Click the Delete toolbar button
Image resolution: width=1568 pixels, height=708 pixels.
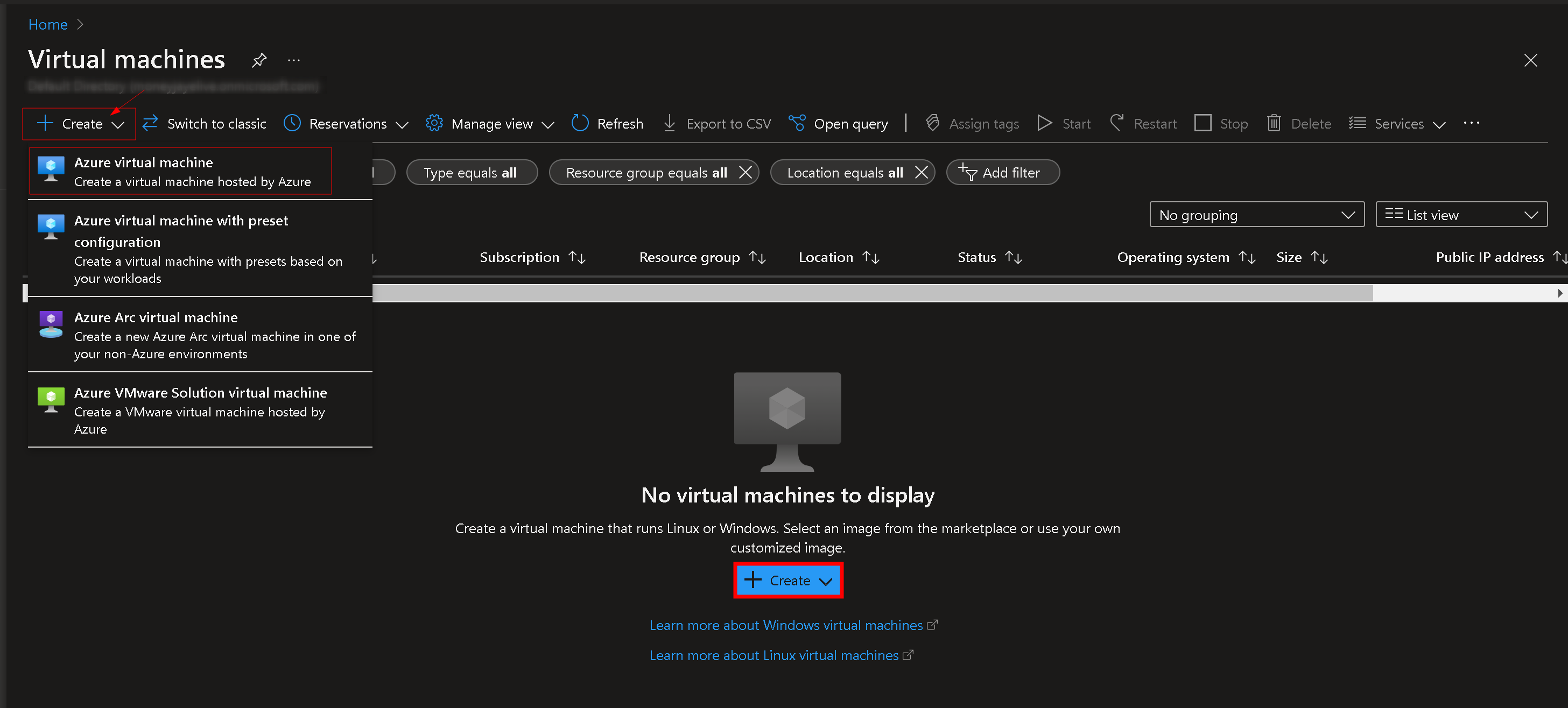1299,124
